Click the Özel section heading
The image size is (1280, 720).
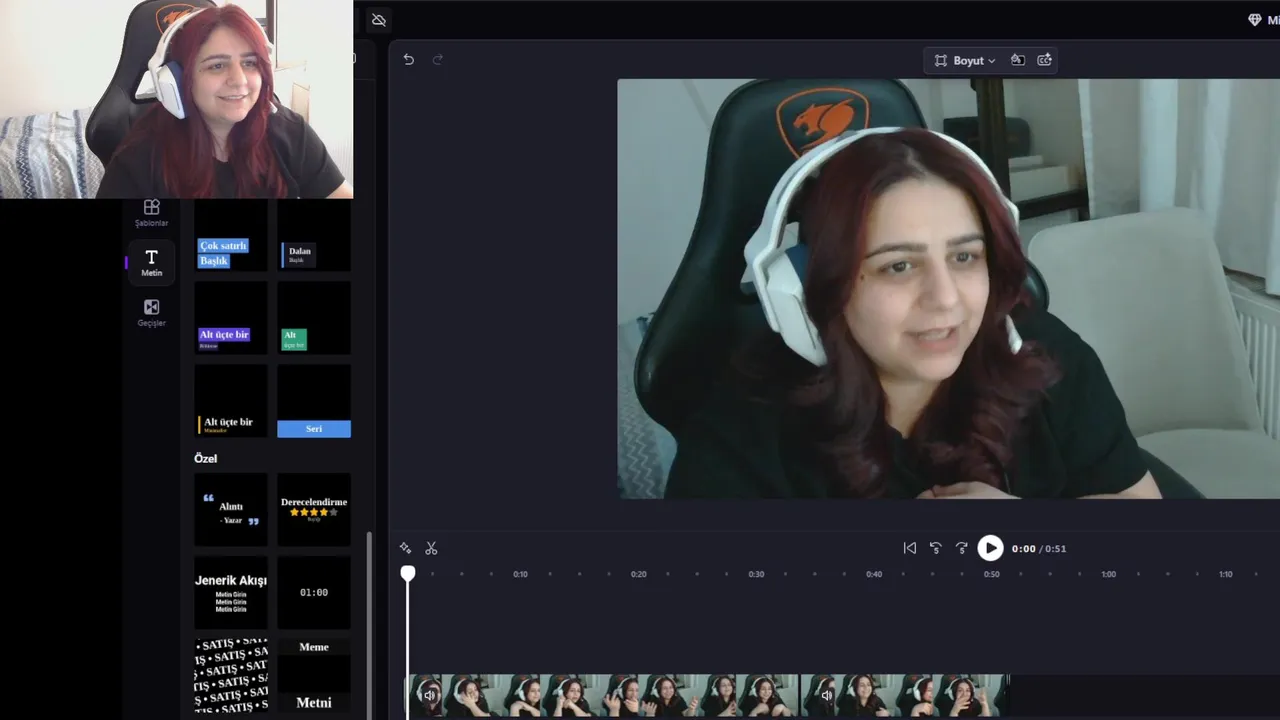(205, 458)
